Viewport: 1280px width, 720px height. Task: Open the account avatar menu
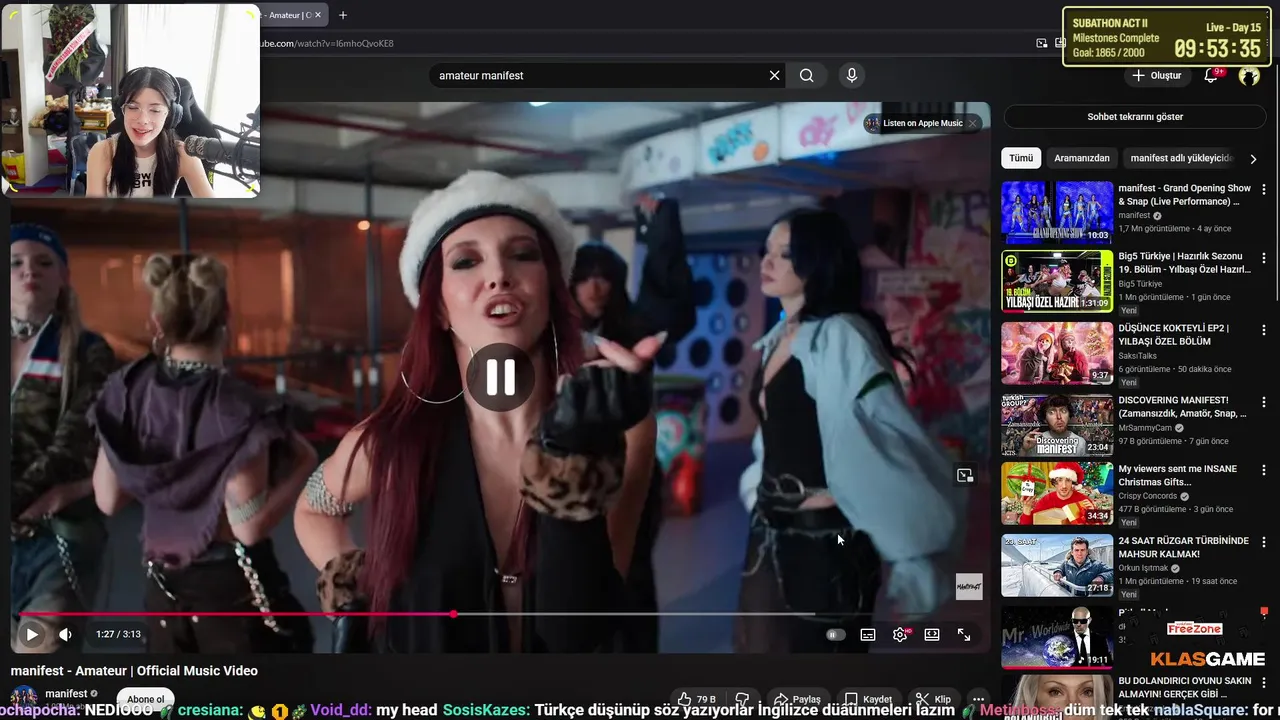[x=1249, y=75]
